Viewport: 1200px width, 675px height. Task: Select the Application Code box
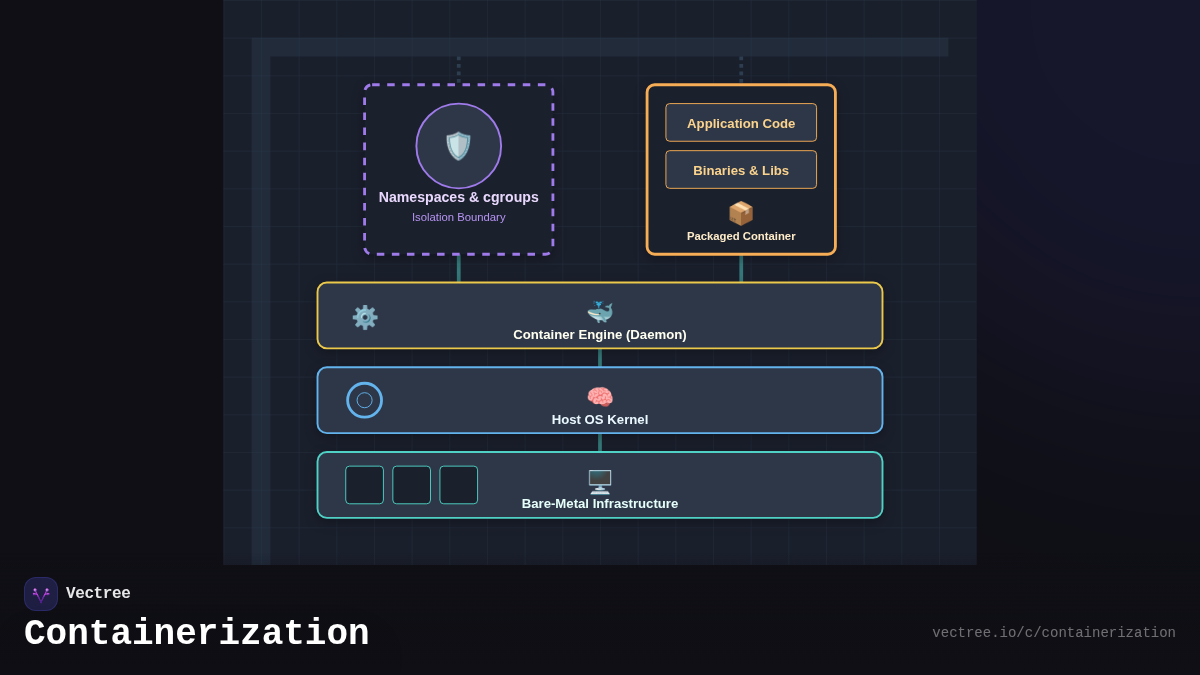pyautogui.click(x=741, y=123)
